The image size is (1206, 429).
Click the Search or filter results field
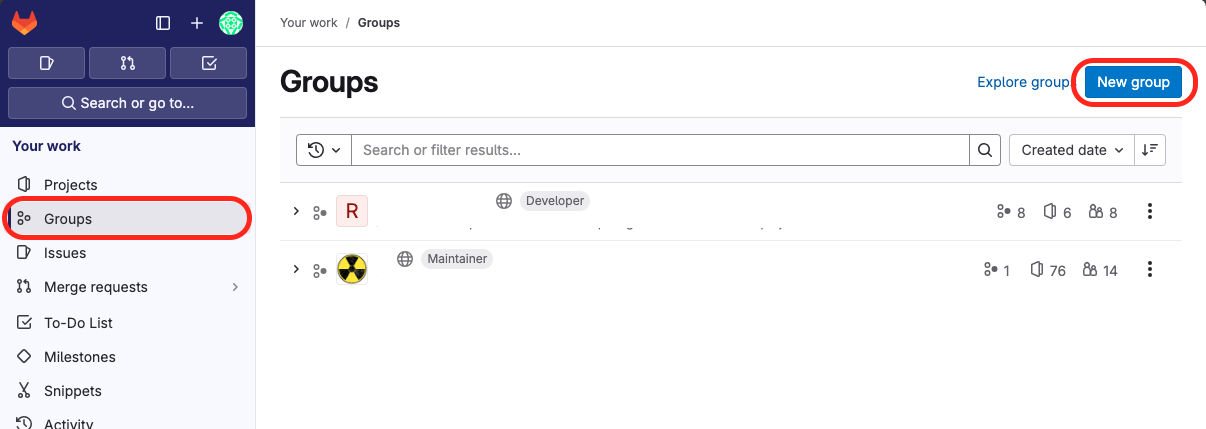pyautogui.click(x=660, y=150)
